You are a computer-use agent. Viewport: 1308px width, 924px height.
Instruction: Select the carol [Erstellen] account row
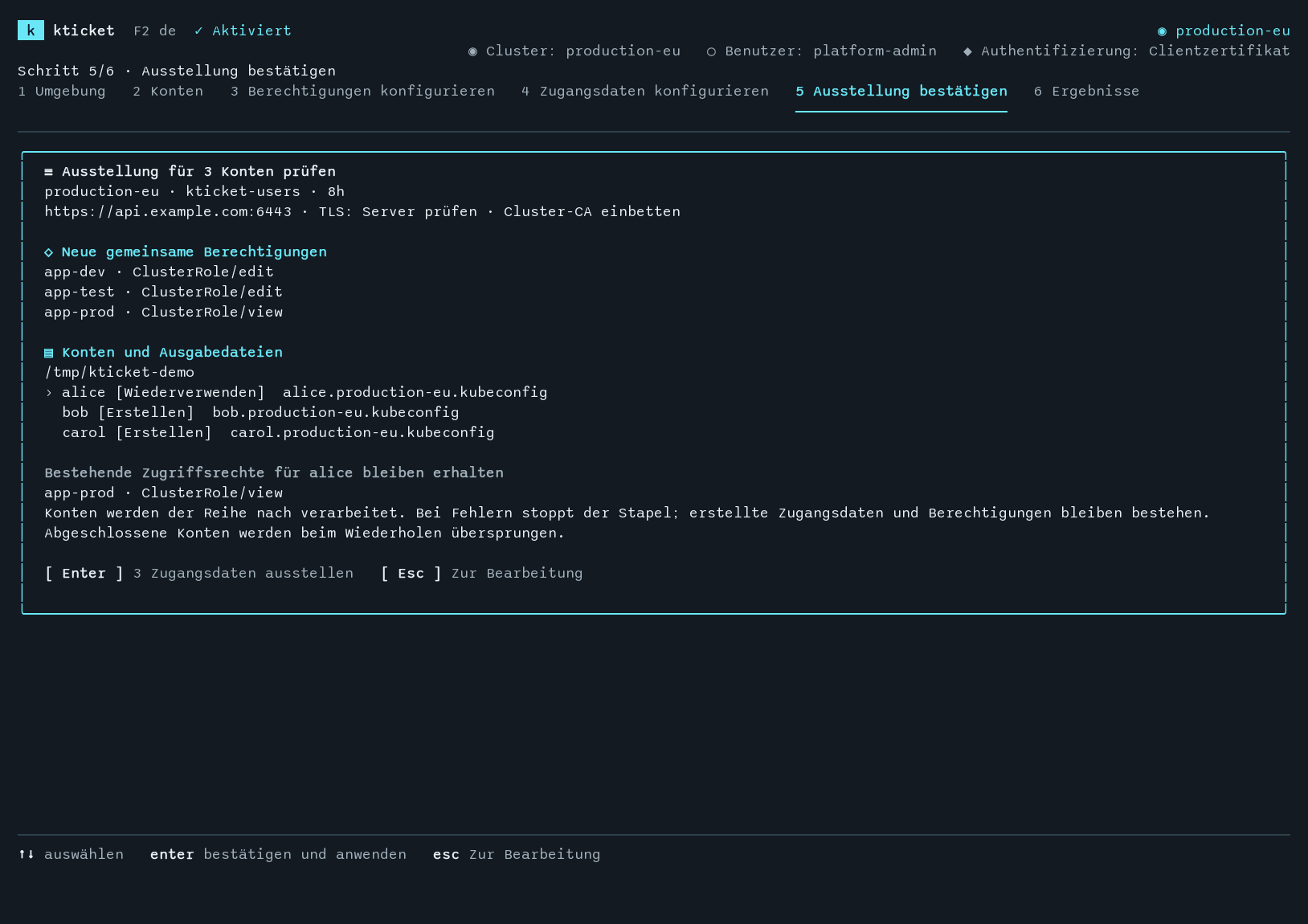[x=278, y=432]
